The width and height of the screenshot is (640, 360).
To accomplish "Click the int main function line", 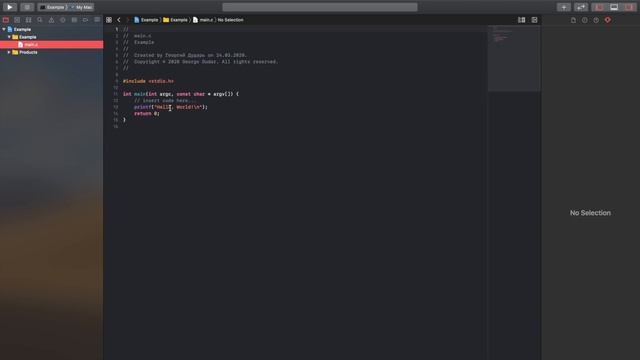I will 181,94.
